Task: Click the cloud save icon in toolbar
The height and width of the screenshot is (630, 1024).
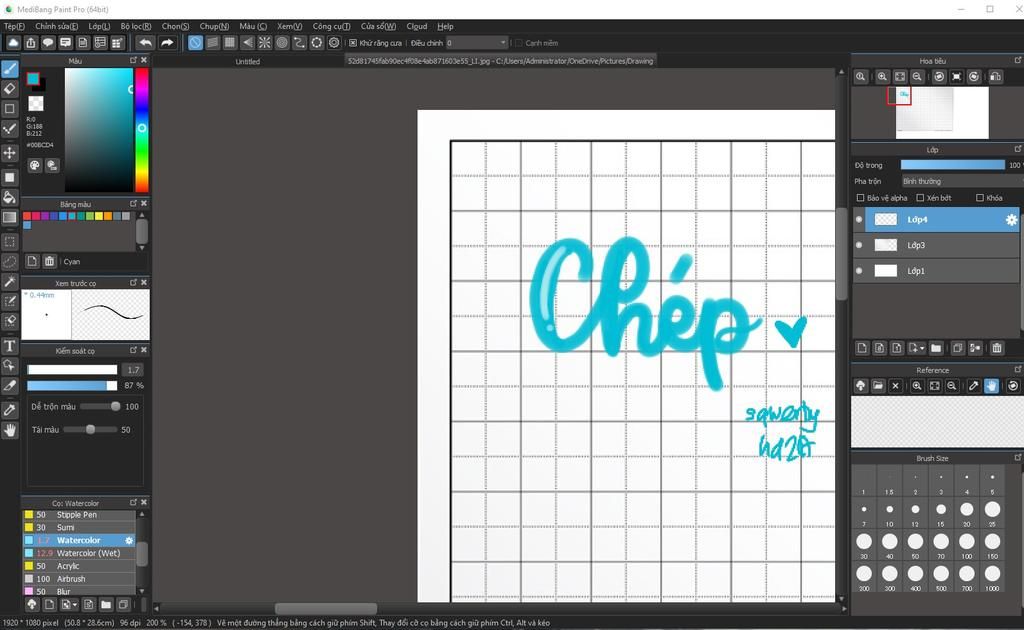Action: click(13, 43)
